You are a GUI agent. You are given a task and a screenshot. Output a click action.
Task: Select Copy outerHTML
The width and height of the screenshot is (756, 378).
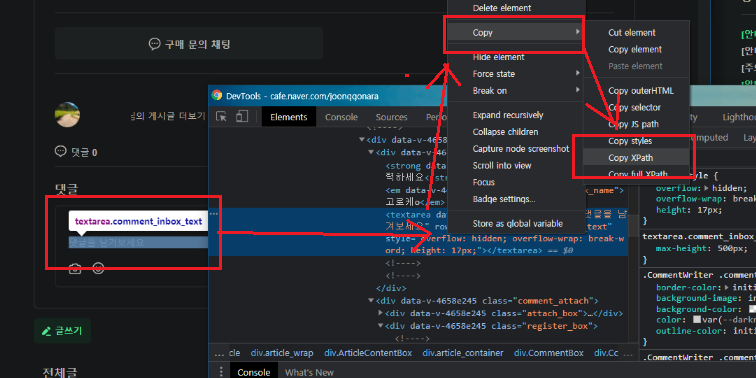click(x=636, y=91)
